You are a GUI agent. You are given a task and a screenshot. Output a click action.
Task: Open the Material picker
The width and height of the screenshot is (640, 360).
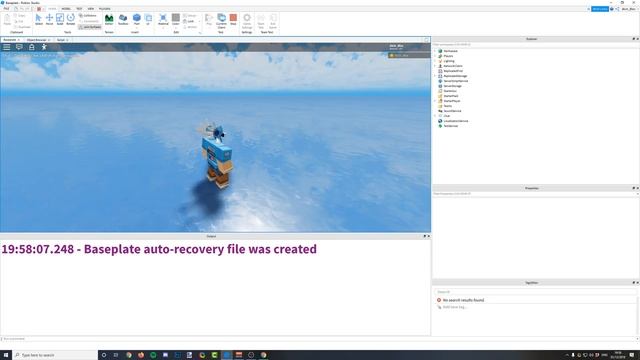(163, 20)
